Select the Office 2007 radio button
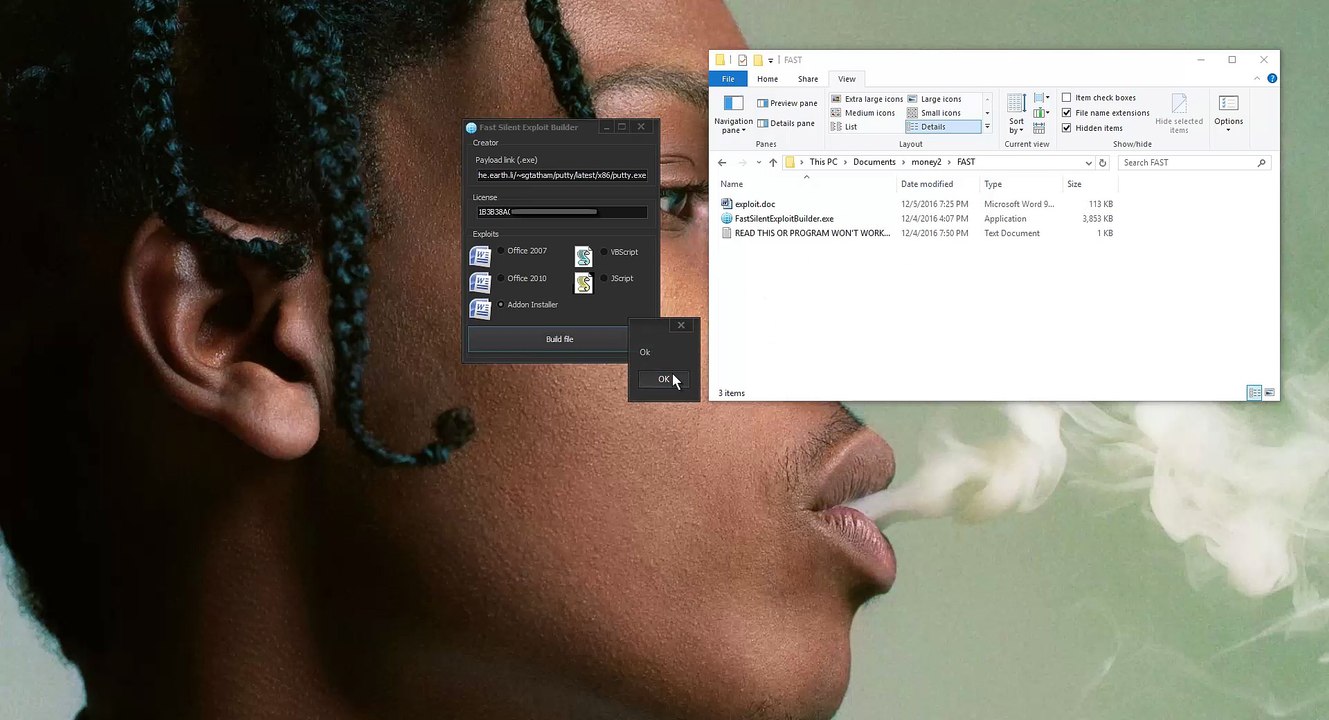 (501, 251)
